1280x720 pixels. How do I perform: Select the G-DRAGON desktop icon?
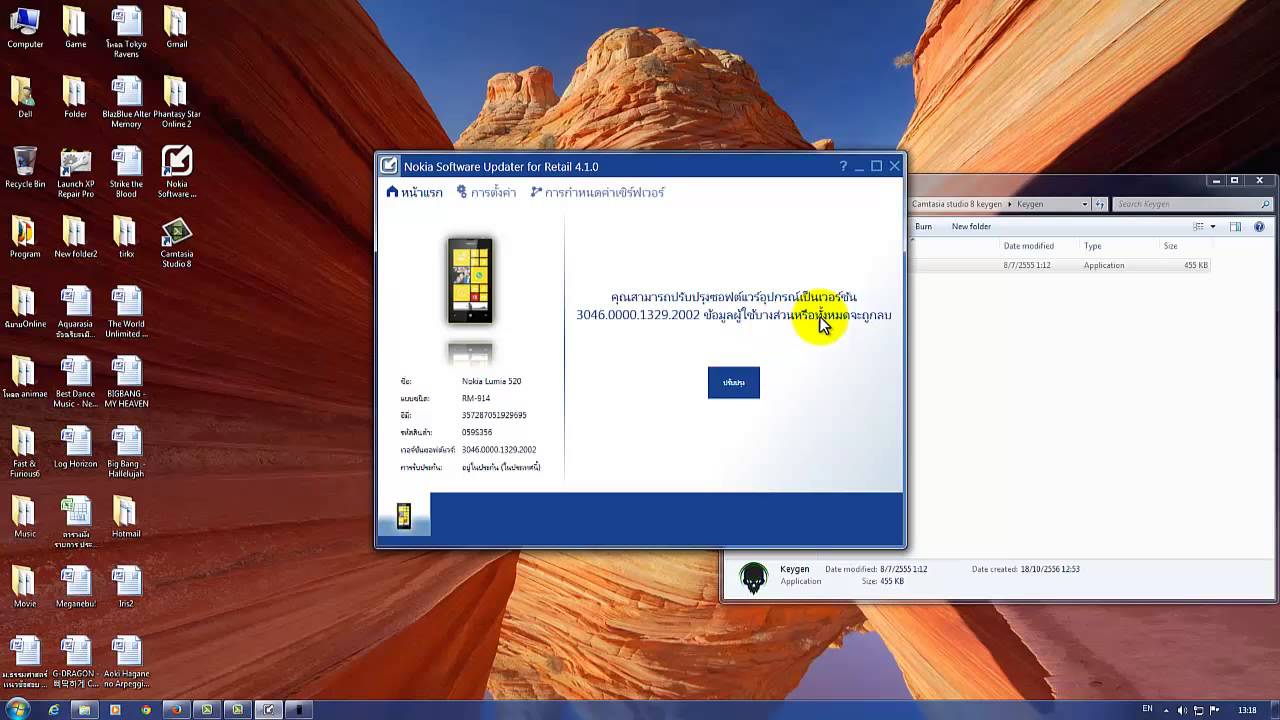point(75,662)
